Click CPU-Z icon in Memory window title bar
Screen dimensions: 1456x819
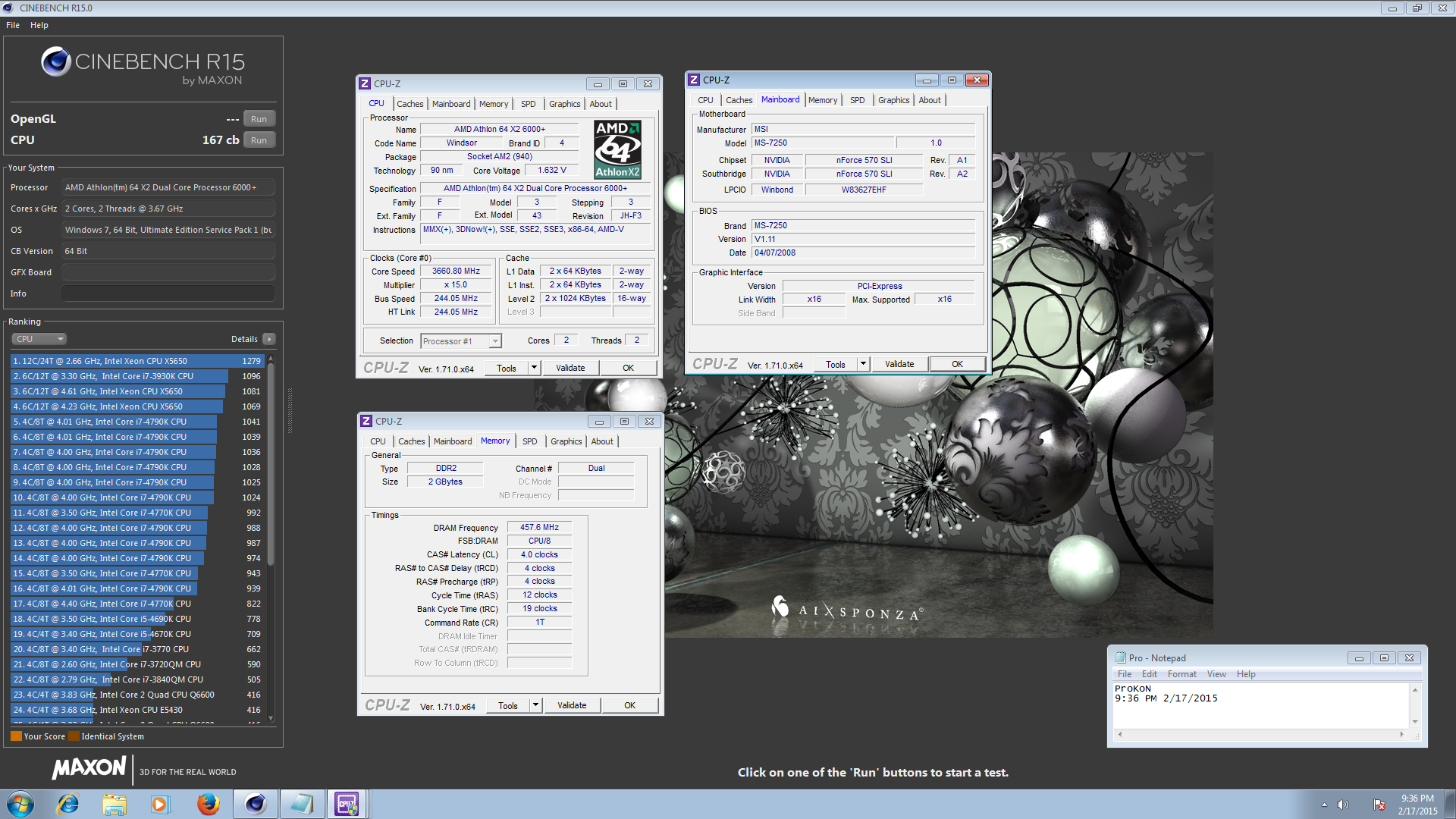(366, 421)
